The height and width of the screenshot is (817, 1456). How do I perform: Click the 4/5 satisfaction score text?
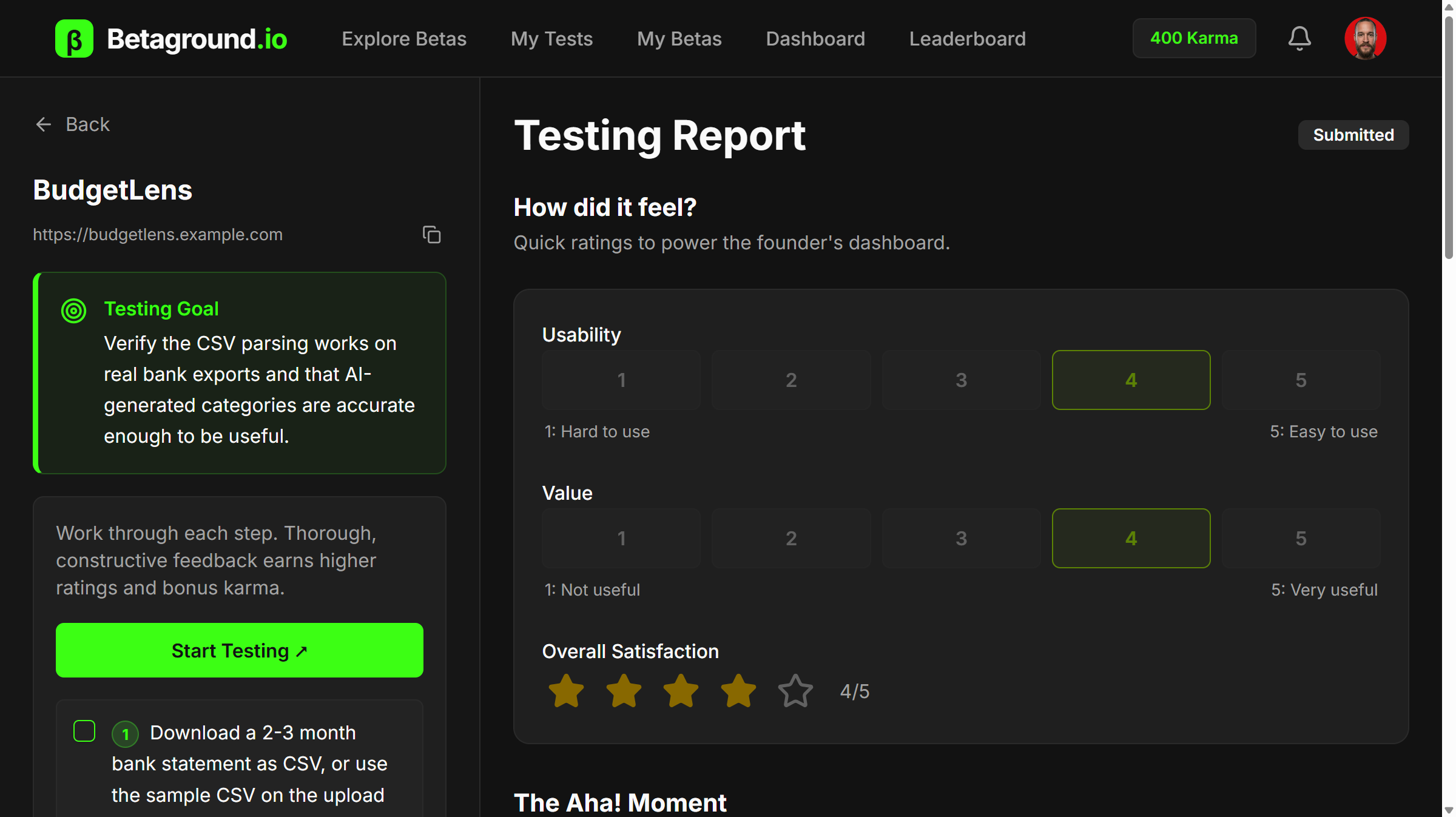(x=854, y=691)
